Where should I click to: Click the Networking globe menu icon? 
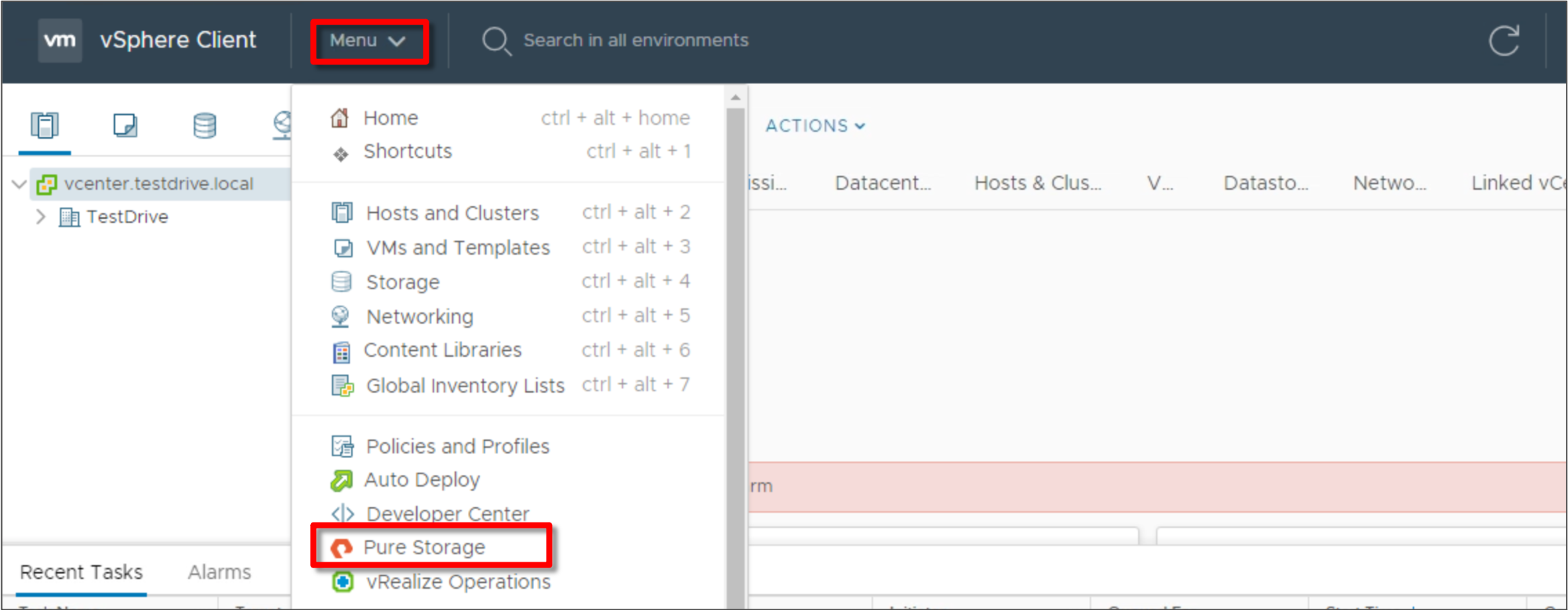[341, 317]
